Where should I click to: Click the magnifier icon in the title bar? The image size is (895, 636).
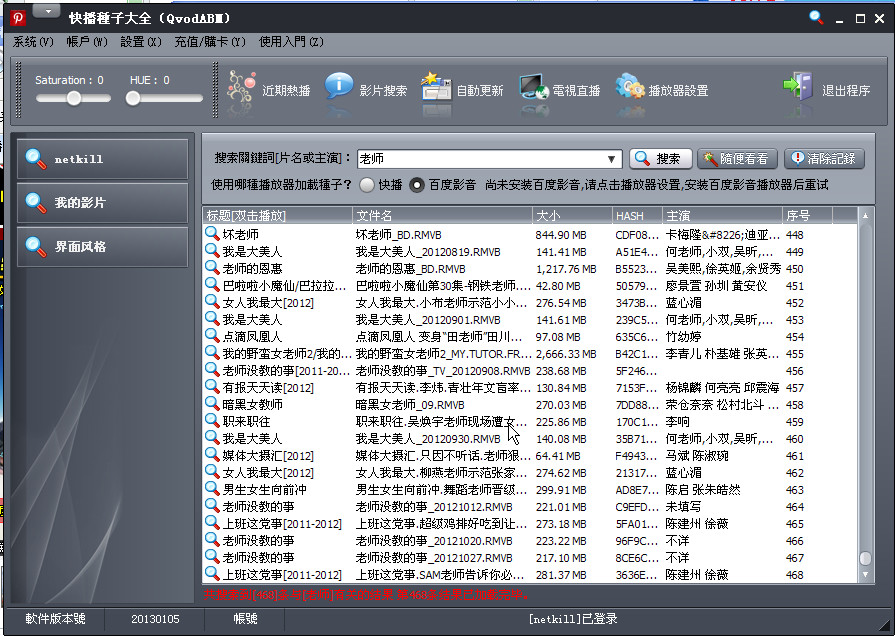(x=816, y=18)
